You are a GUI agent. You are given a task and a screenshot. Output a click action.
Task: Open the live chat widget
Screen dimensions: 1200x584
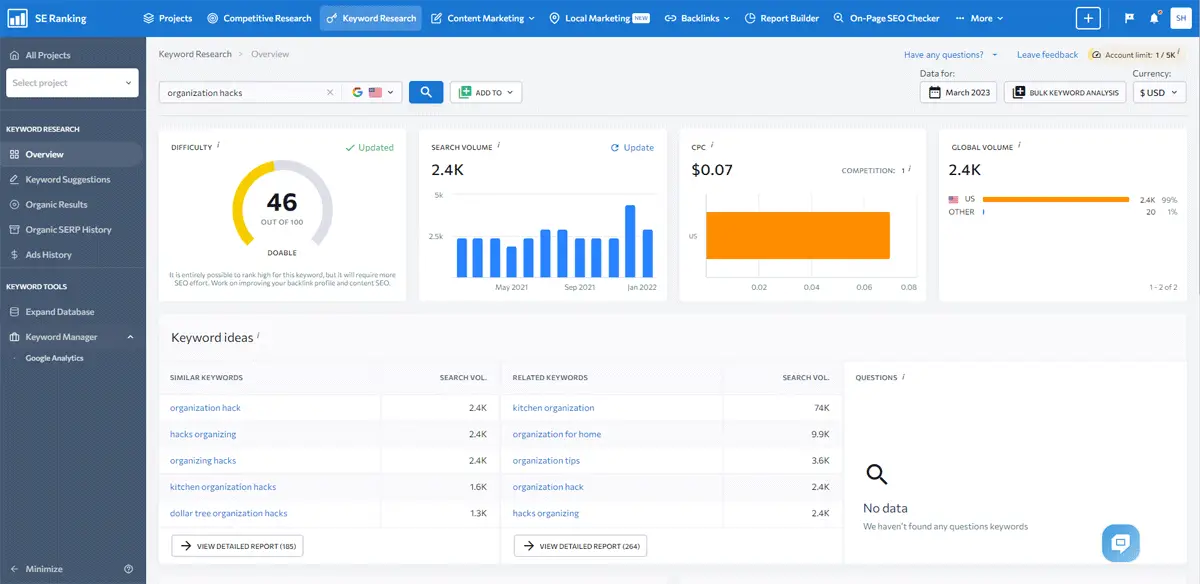click(x=1121, y=543)
